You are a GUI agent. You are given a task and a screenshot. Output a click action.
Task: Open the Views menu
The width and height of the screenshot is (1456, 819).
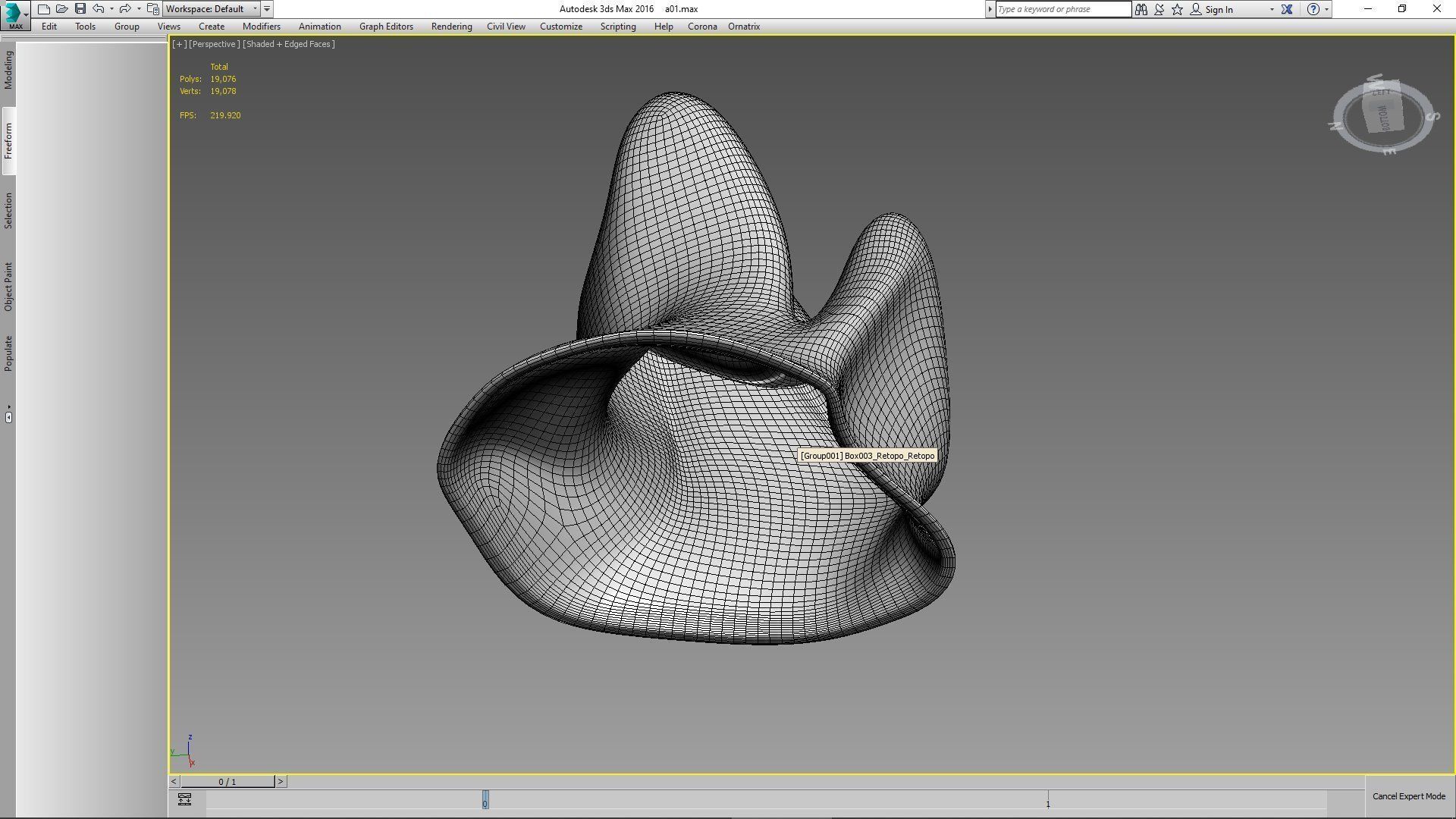pyautogui.click(x=169, y=27)
